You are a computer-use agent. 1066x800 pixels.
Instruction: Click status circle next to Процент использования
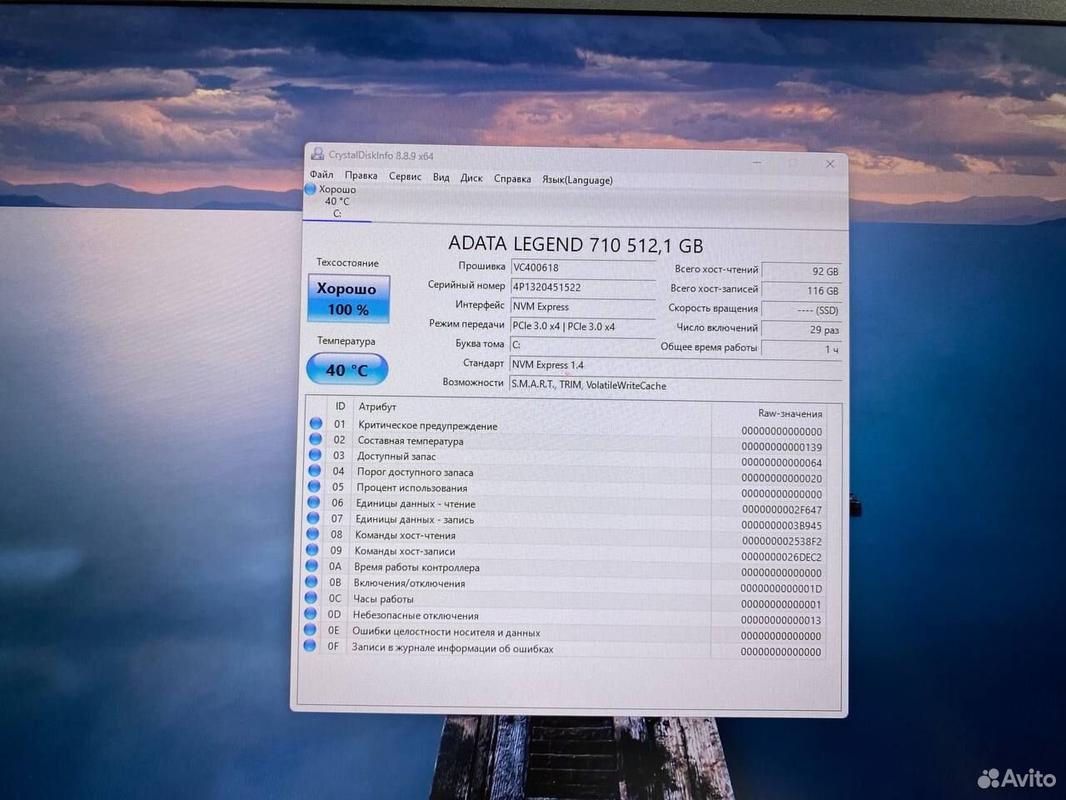click(x=314, y=487)
